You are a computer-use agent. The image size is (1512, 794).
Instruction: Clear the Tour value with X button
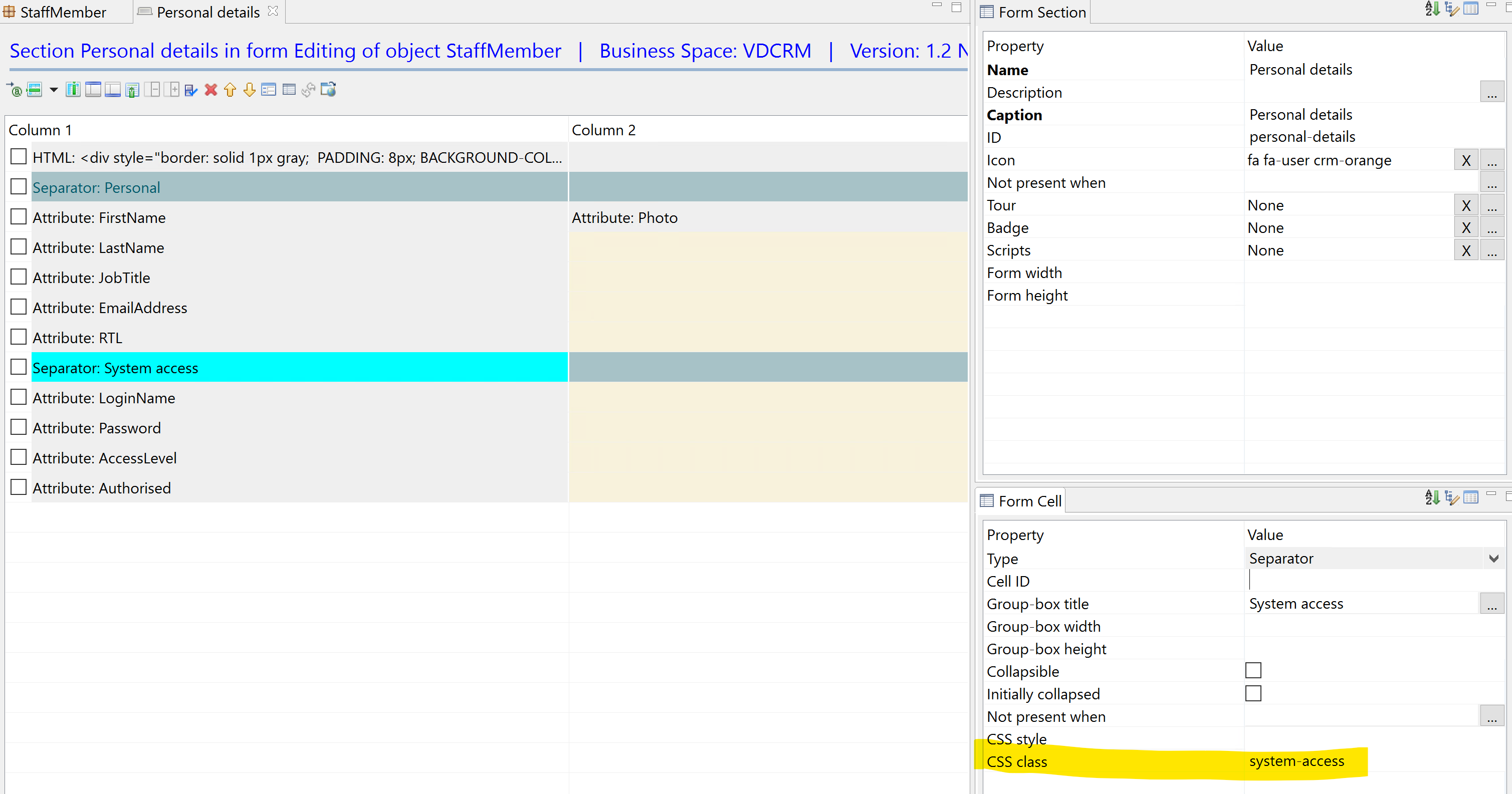(1465, 205)
